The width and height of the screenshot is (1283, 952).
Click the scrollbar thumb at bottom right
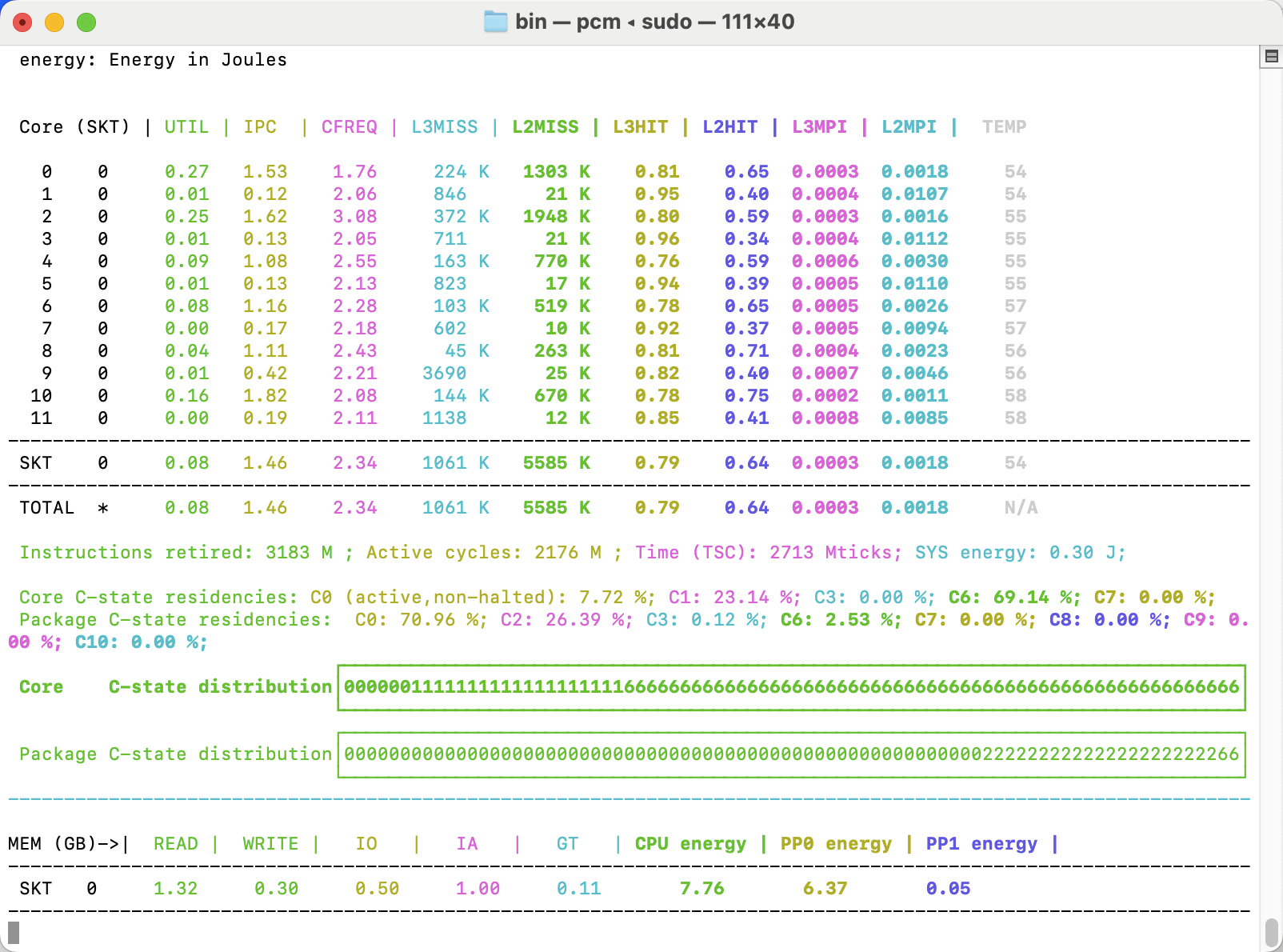(x=1272, y=933)
